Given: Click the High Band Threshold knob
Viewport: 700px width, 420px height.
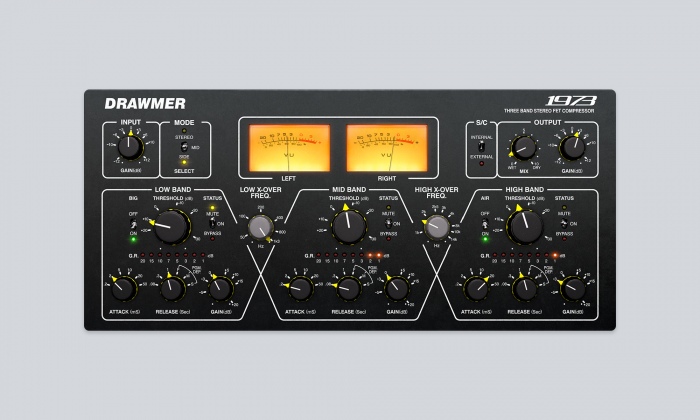Looking at the screenshot, I should [x=525, y=227].
